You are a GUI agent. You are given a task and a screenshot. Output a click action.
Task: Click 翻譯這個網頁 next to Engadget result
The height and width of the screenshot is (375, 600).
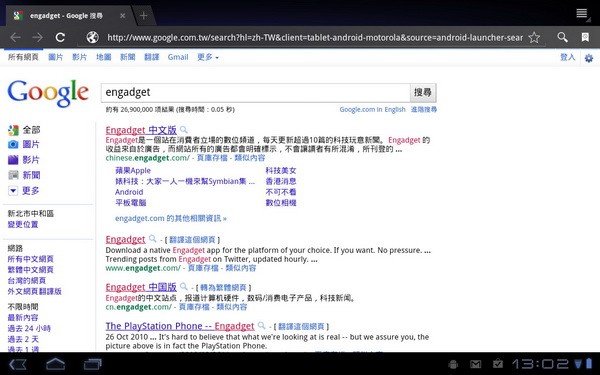pos(192,240)
